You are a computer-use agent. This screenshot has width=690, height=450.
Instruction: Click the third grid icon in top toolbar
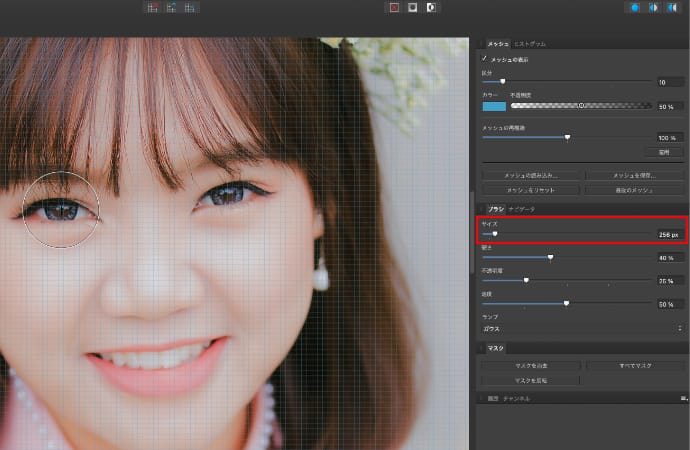pos(190,7)
